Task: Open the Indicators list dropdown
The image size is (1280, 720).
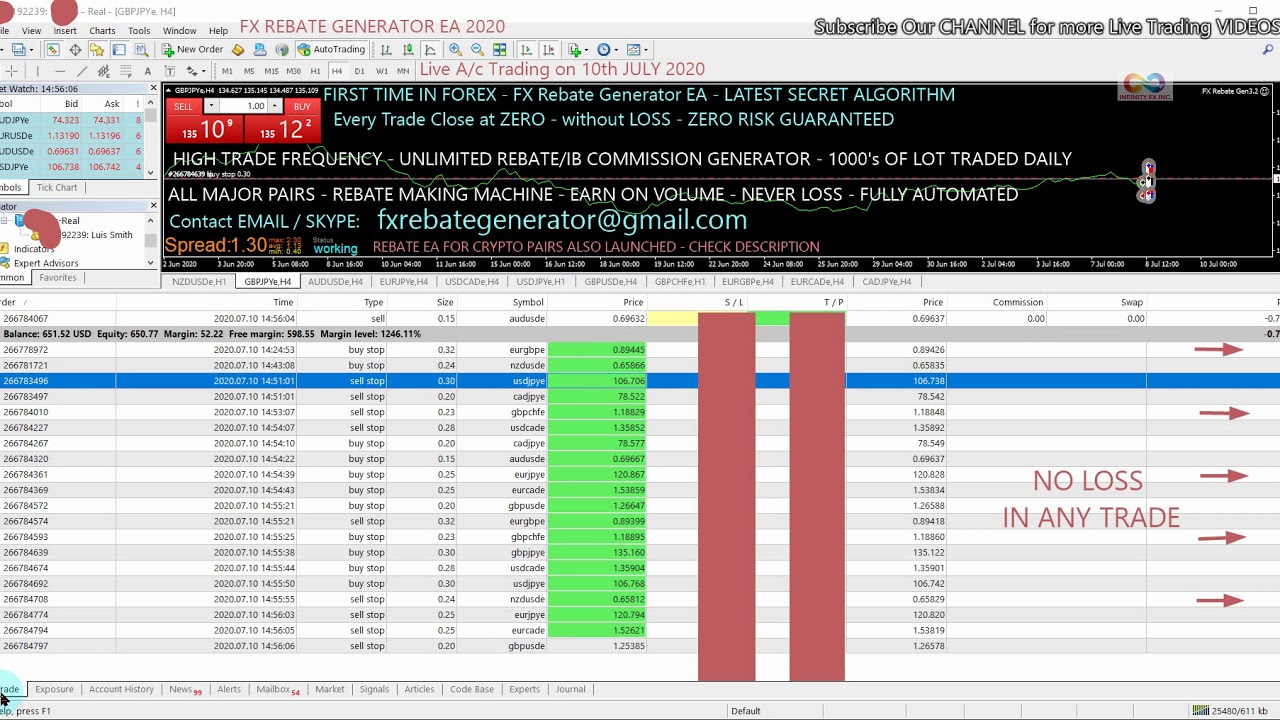Action: [x=578, y=49]
